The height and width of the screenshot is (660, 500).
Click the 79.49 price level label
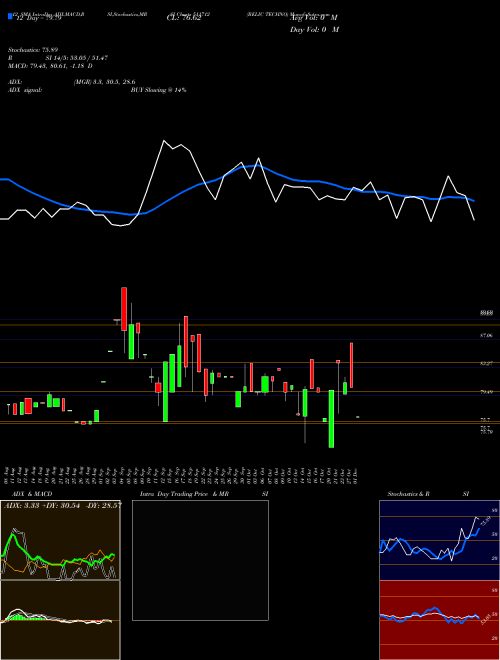[486, 392]
